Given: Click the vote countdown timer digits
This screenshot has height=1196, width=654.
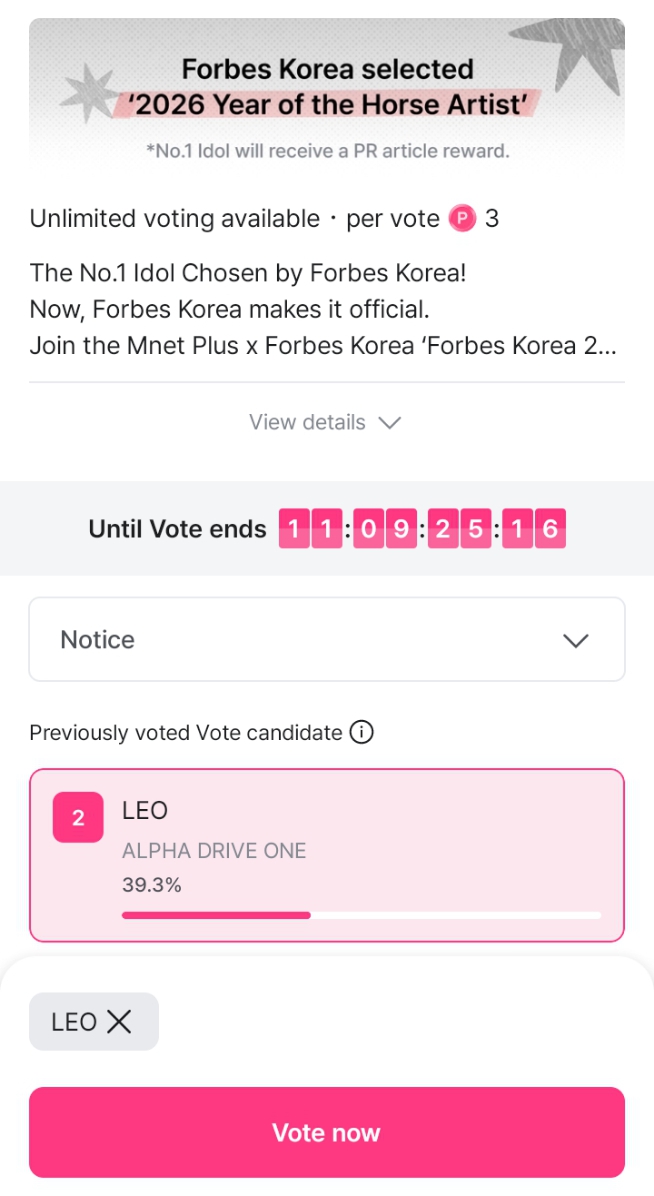Looking at the screenshot, I should tap(423, 528).
